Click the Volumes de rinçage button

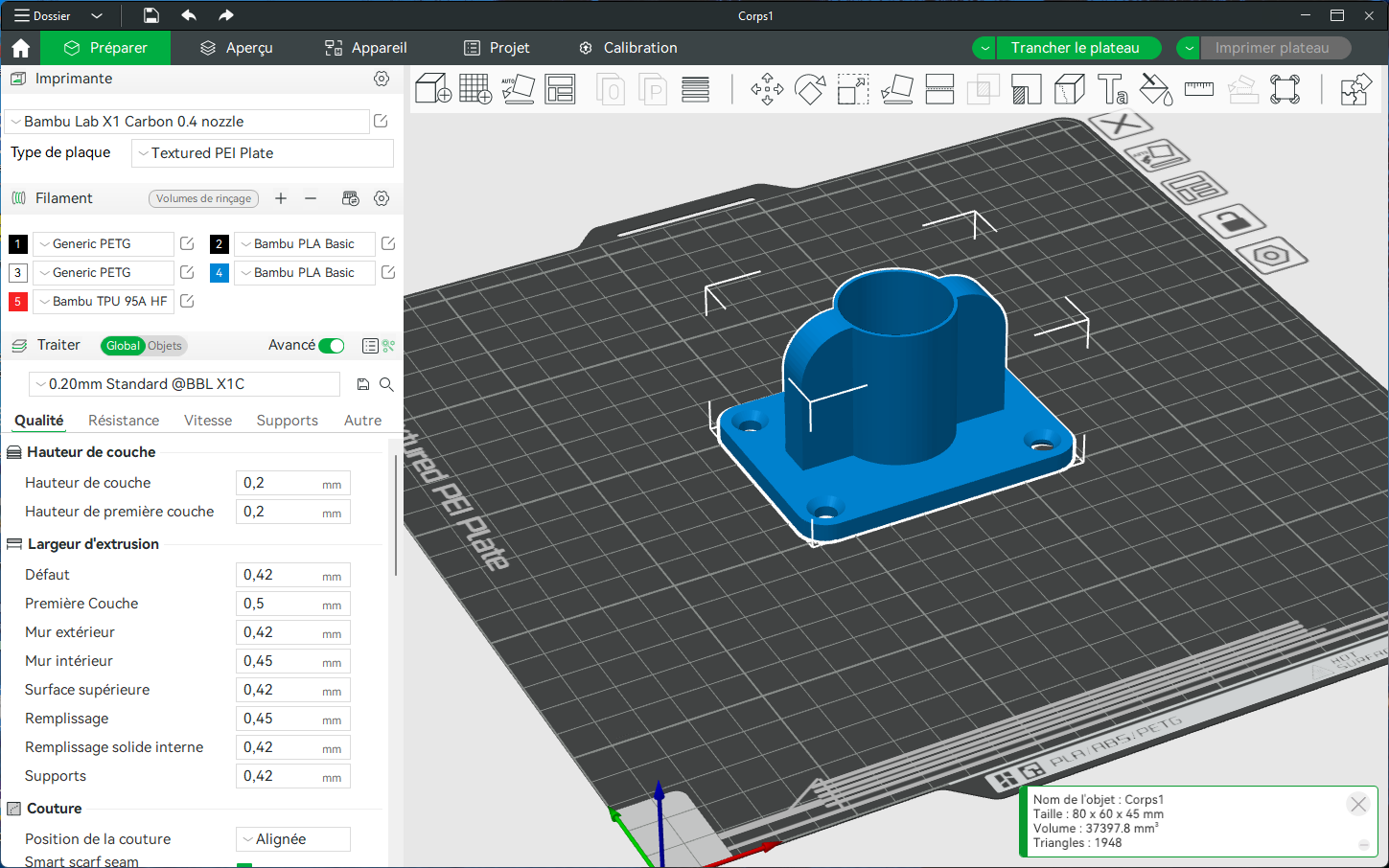203,198
